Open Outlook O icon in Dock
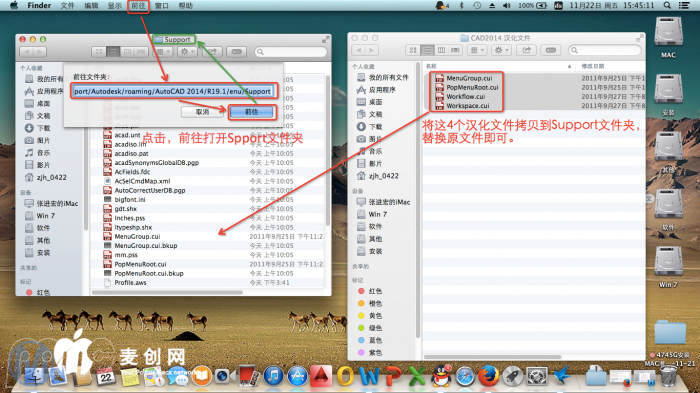The height and width of the screenshot is (393, 700). 345,376
